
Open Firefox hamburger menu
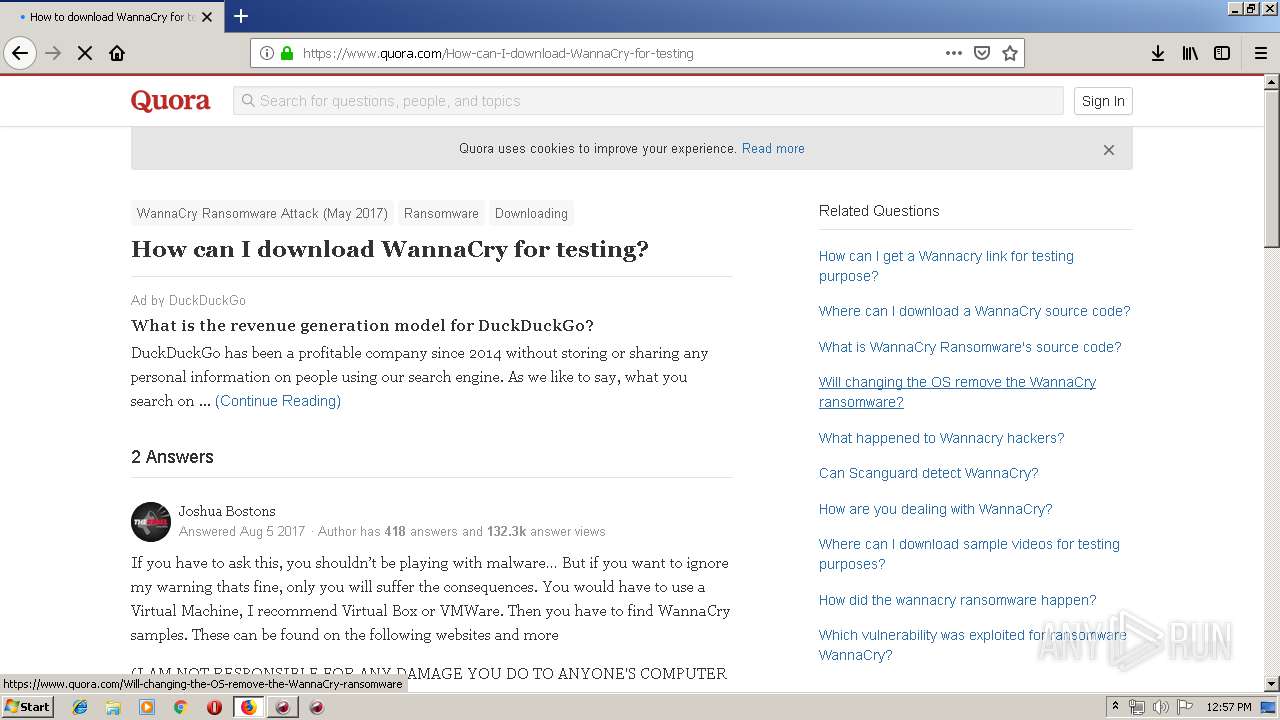click(x=1261, y=53)
